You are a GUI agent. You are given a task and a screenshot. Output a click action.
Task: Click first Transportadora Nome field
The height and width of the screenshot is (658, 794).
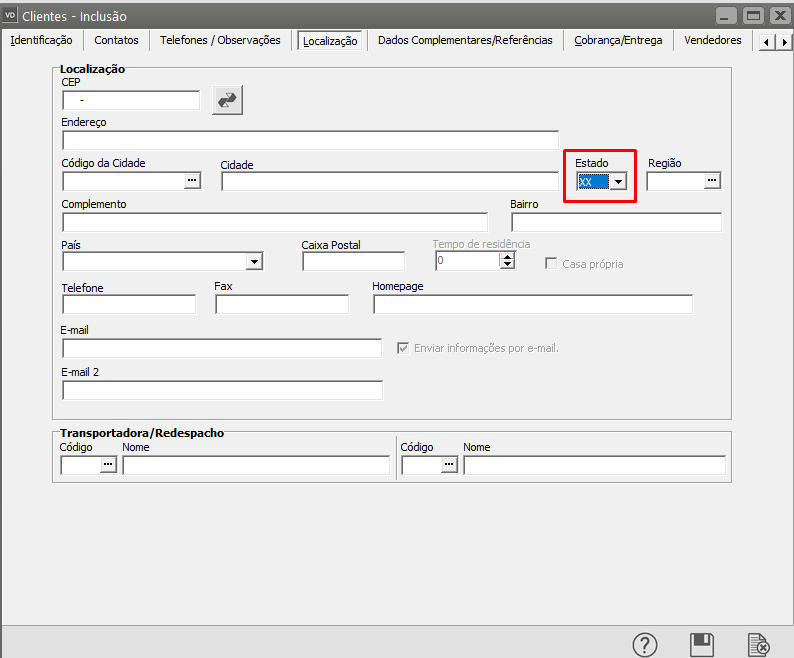tap(256, 465)
